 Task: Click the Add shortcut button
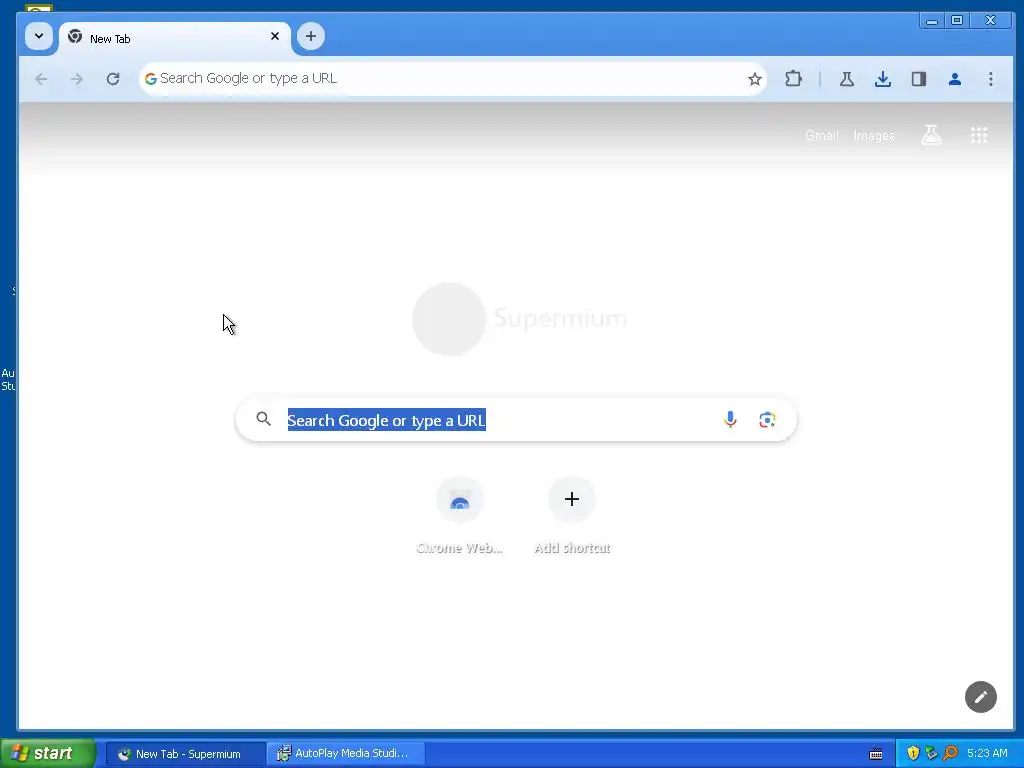coord(572,515)
